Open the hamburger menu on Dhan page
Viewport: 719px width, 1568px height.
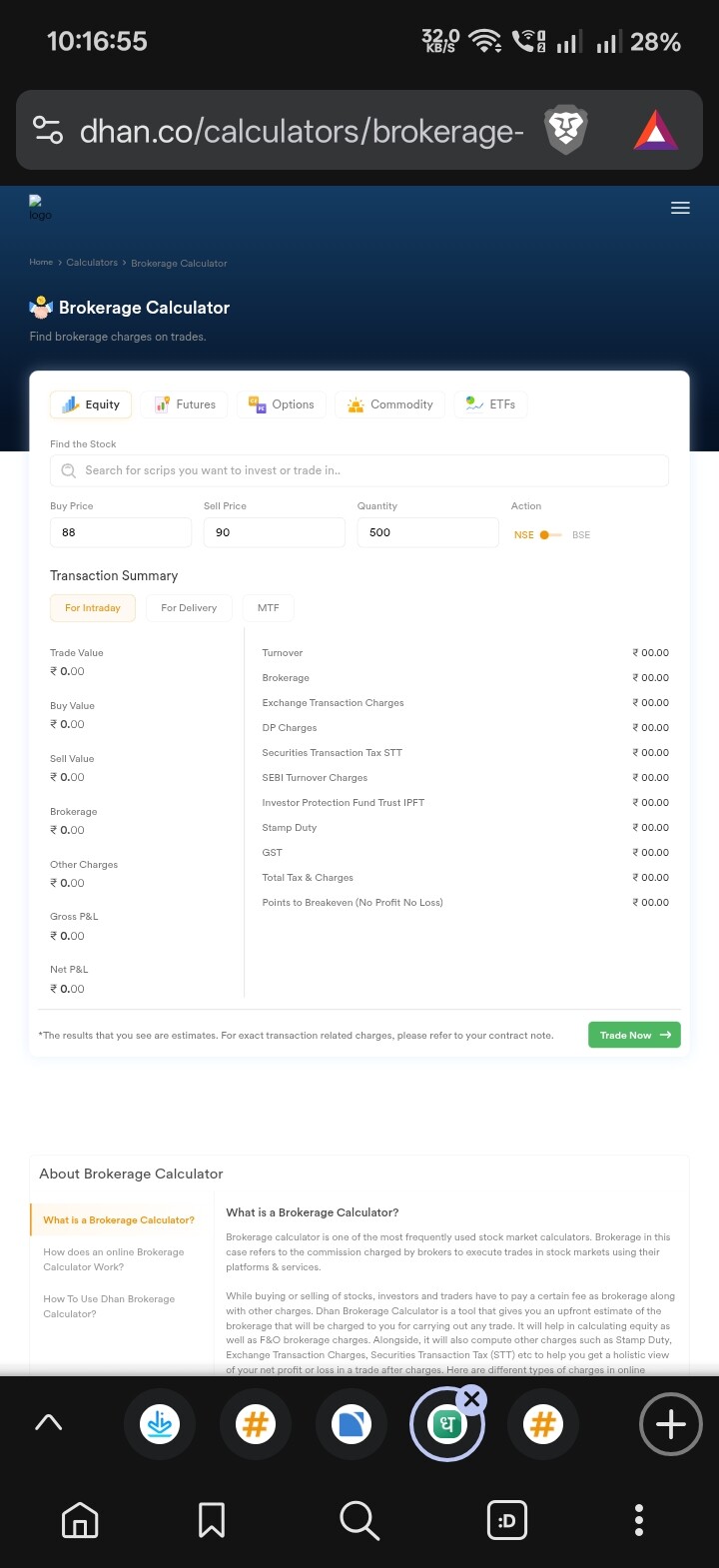coord(680,208)
